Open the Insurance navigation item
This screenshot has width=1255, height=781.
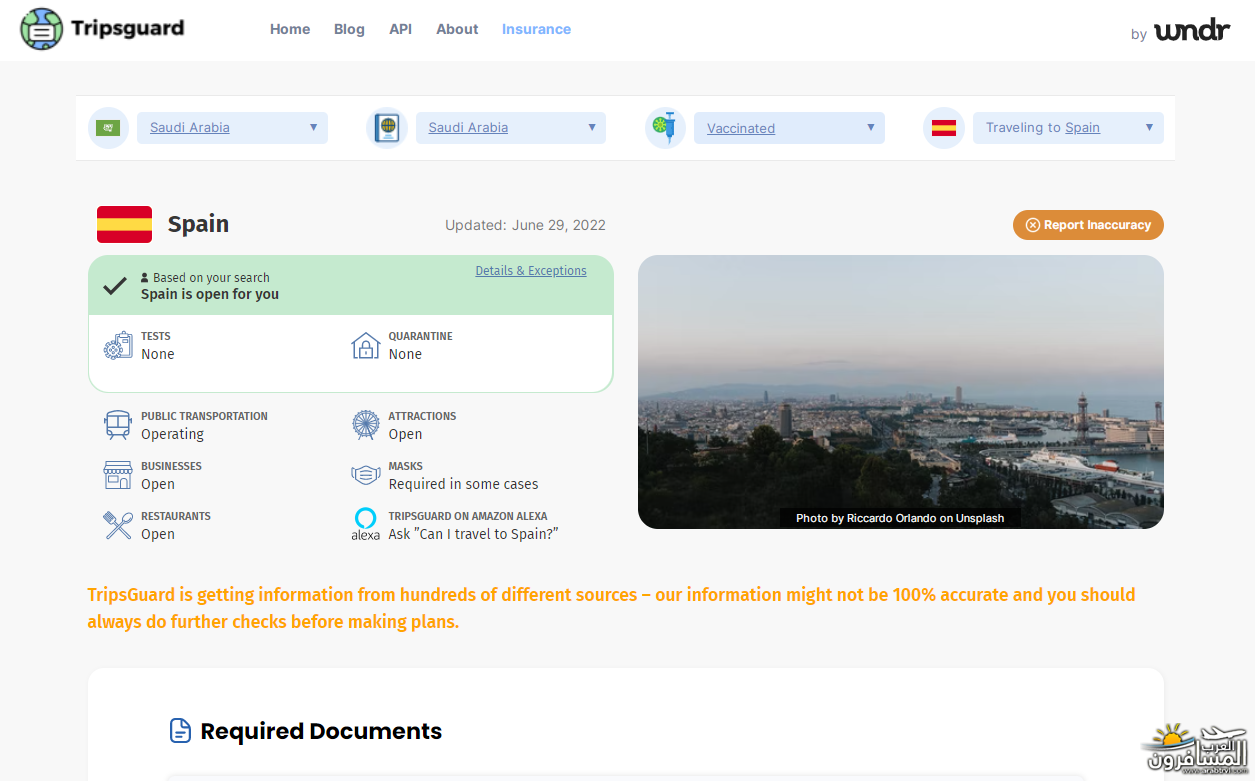tap(536, 29)
